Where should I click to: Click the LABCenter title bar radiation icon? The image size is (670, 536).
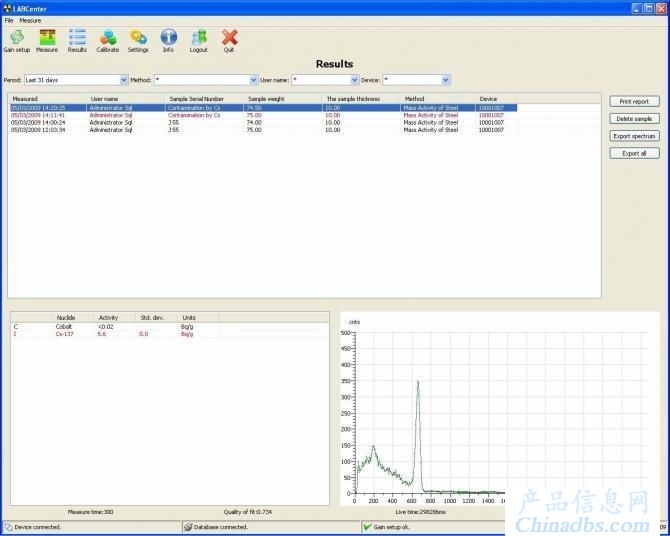click(6, 9)
